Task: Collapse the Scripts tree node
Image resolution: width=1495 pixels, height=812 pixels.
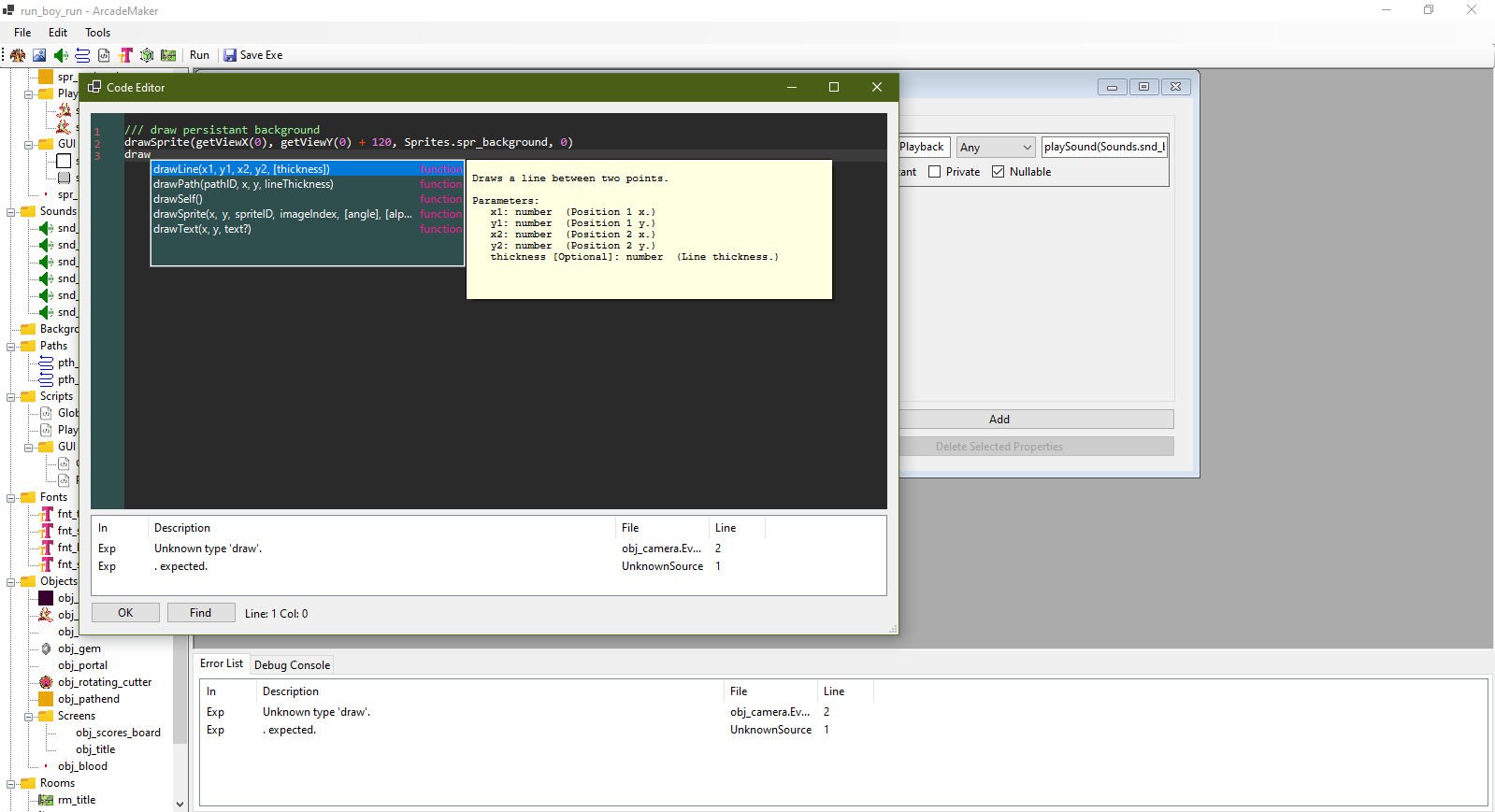Action: (11, 397)
